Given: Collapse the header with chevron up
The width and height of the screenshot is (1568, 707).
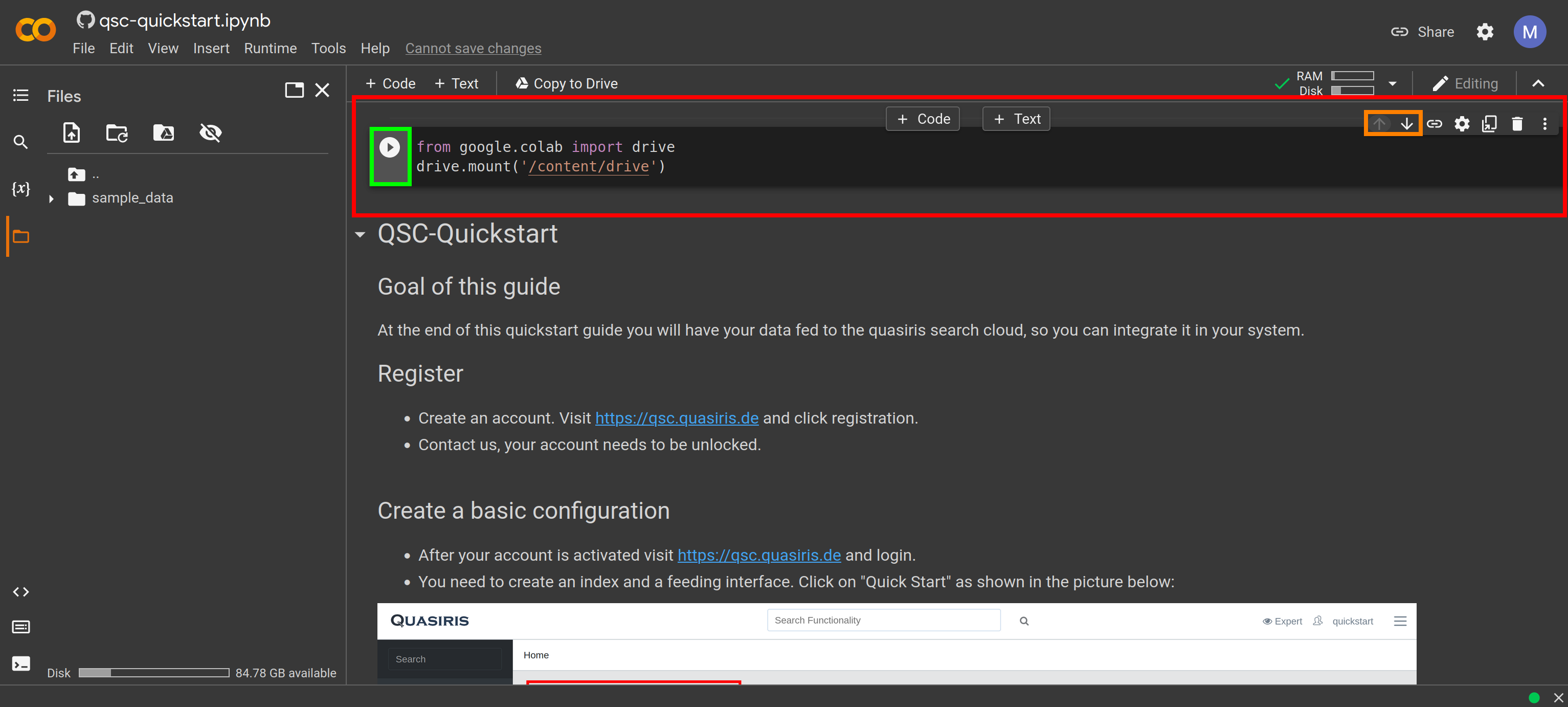Looking at the screenshot, I should (x=1538, y=84).
